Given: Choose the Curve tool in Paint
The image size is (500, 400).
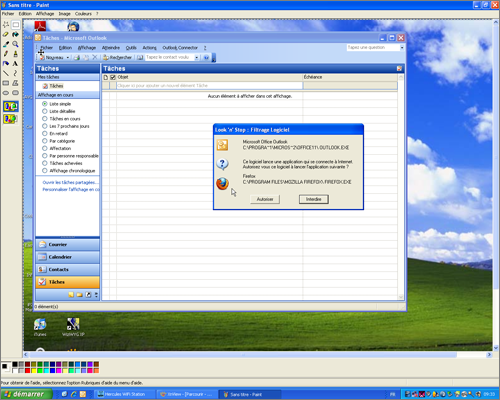Looking at the screenshot, I should (16, 73).
